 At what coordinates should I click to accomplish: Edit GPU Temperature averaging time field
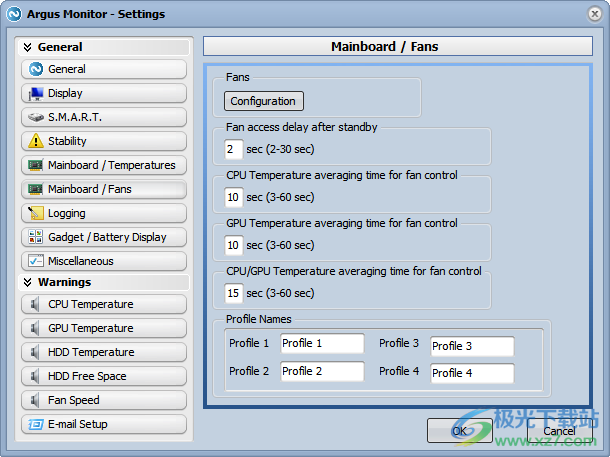233,245
